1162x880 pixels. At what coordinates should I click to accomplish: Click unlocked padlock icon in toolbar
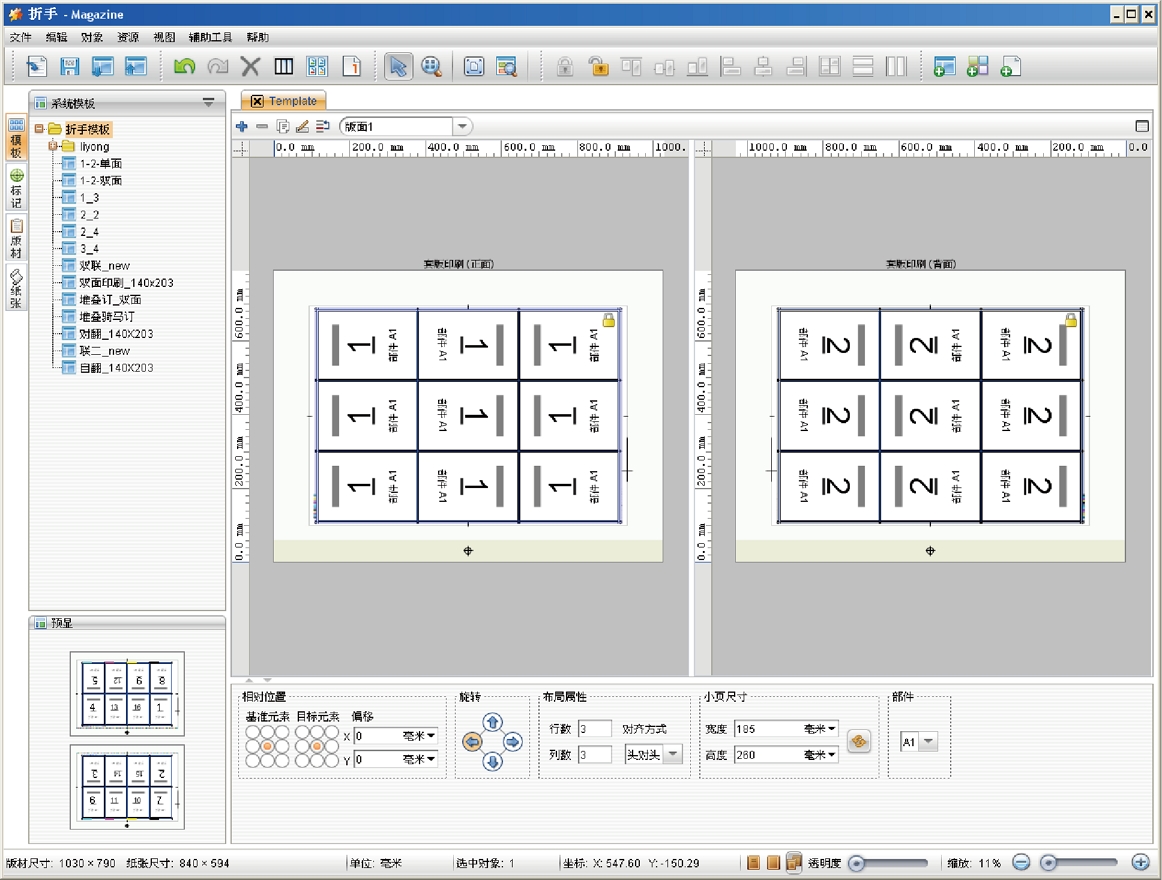click(598, 67)
